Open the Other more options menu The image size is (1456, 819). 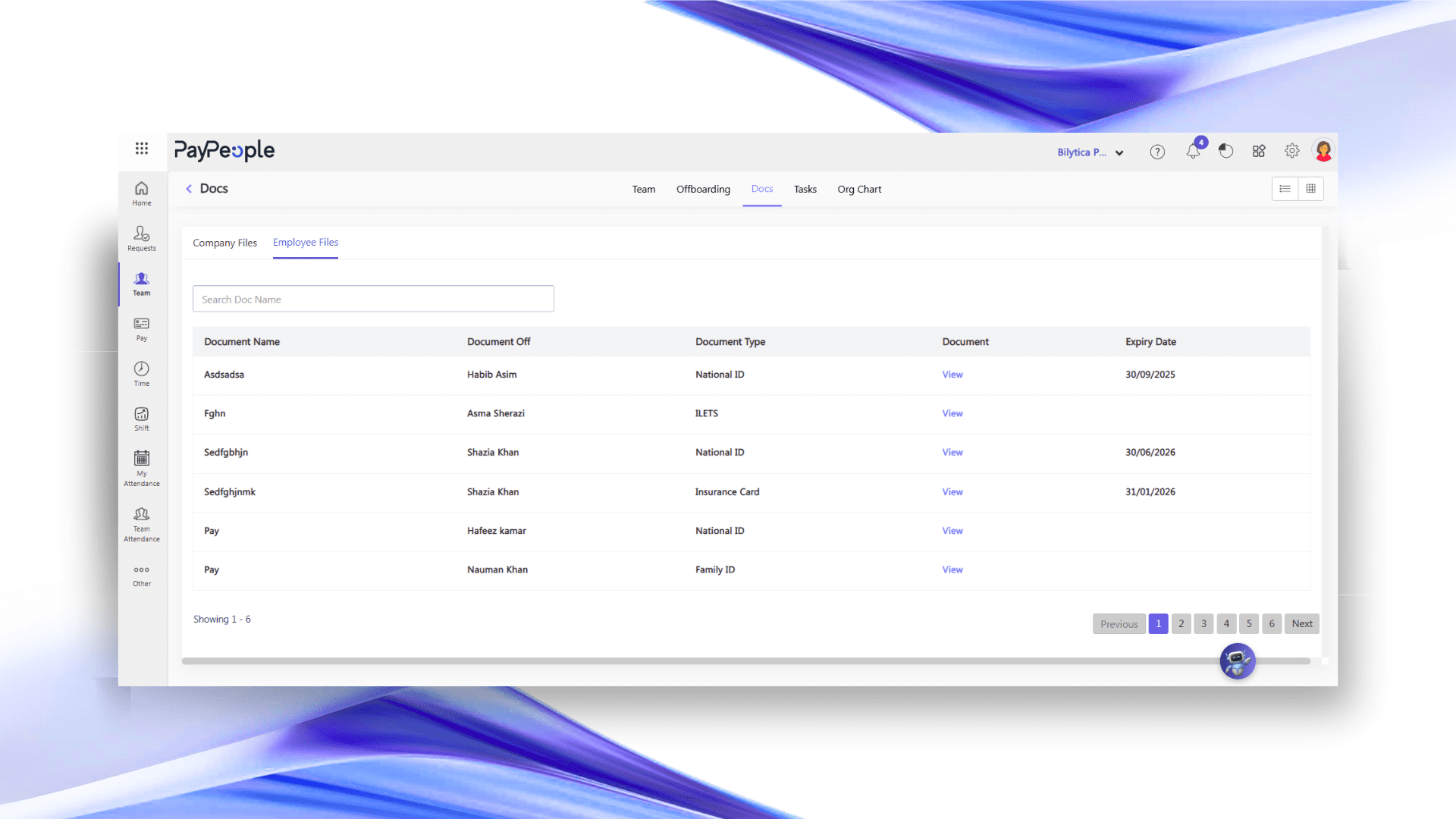click(x=142, y=575)
